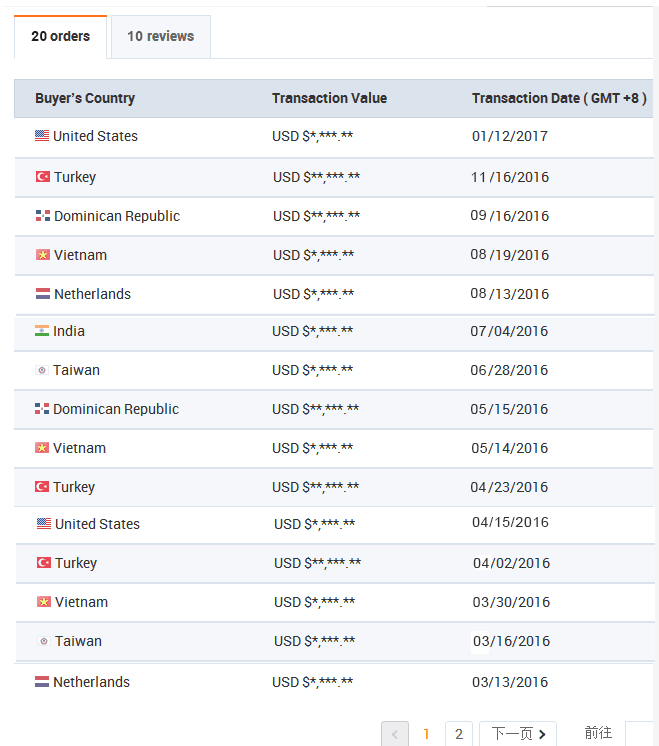Click the India flag icon
The image size is (659, 746).
(42, 331)
